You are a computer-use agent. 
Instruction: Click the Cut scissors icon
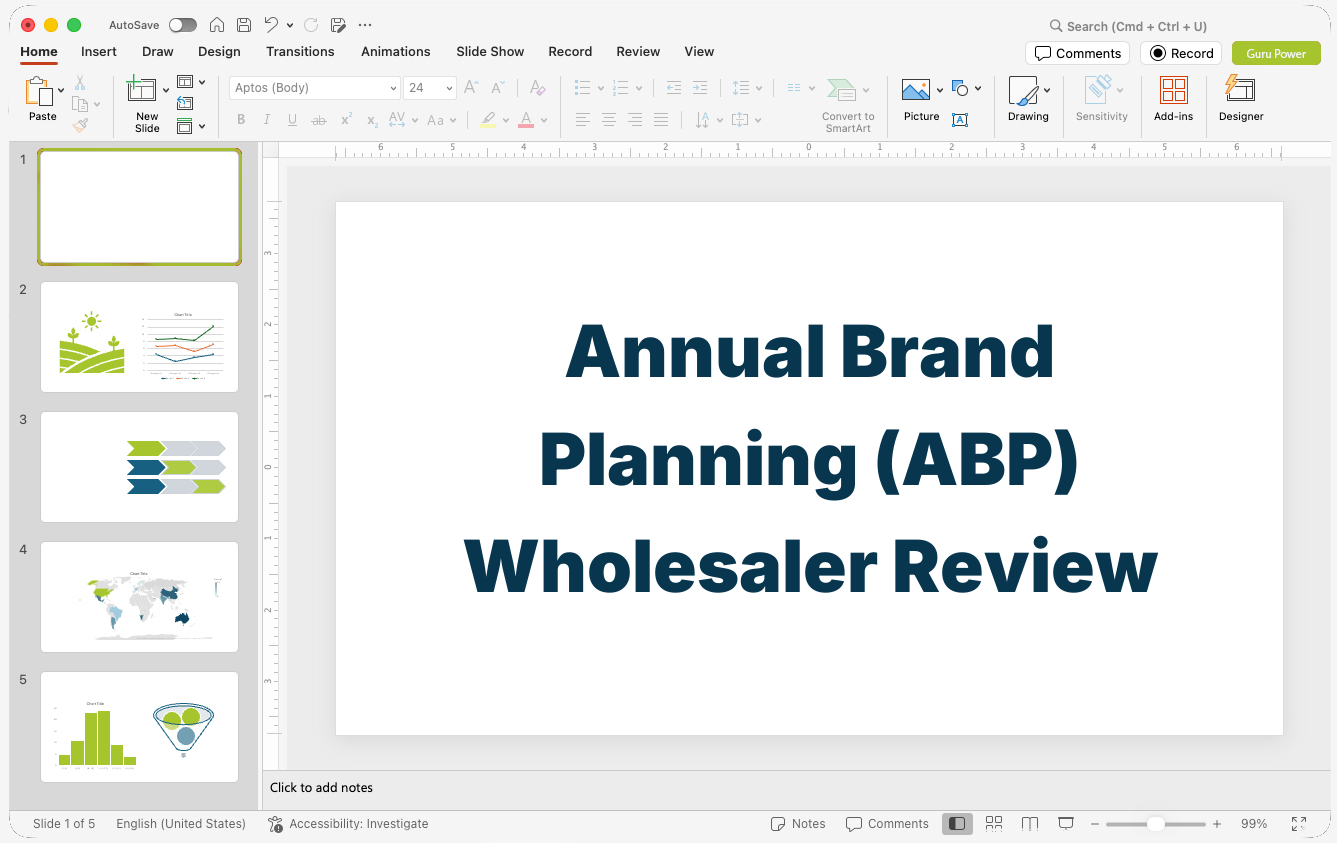tap(80, 83)
